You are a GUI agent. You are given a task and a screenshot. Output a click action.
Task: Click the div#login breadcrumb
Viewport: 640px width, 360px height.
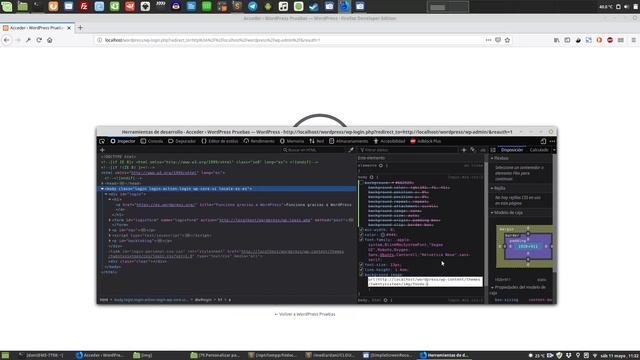click(x=203, y=300)
